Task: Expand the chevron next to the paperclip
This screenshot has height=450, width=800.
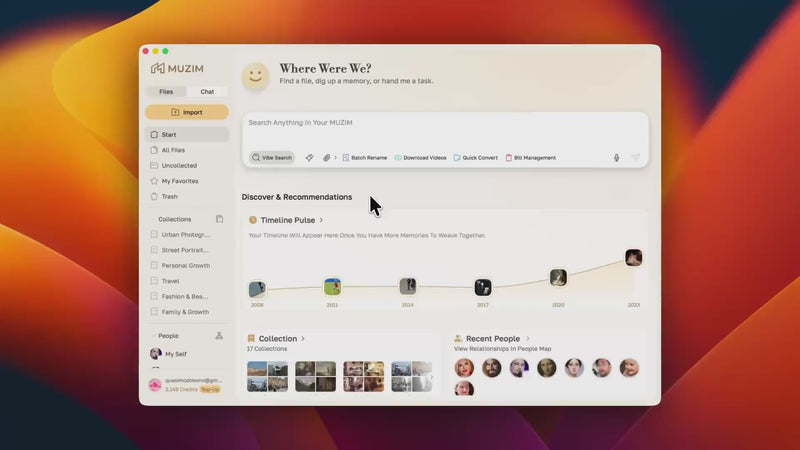Action: coord(335,158)
